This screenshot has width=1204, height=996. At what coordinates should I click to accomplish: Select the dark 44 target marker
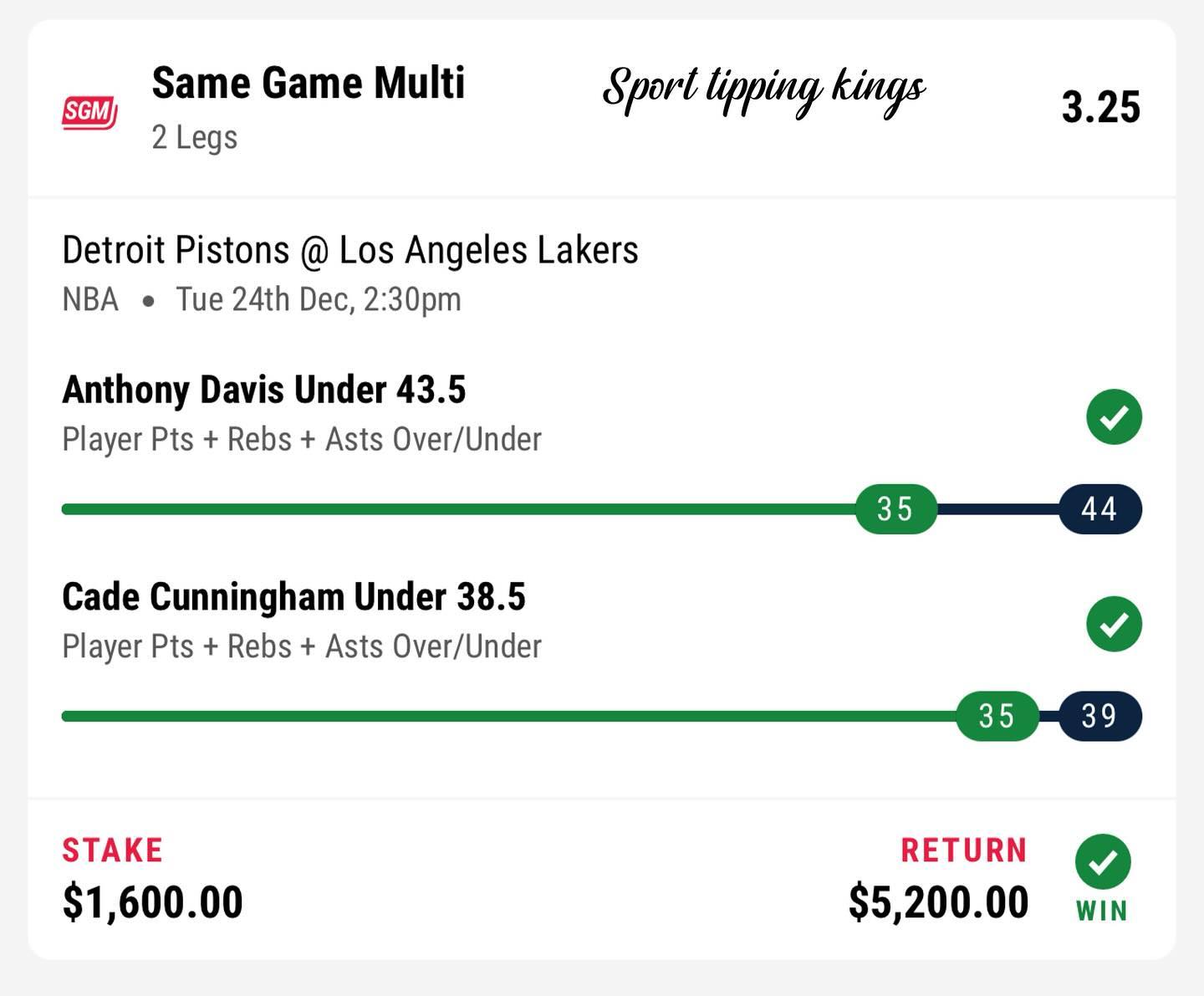pos(1099,508)
